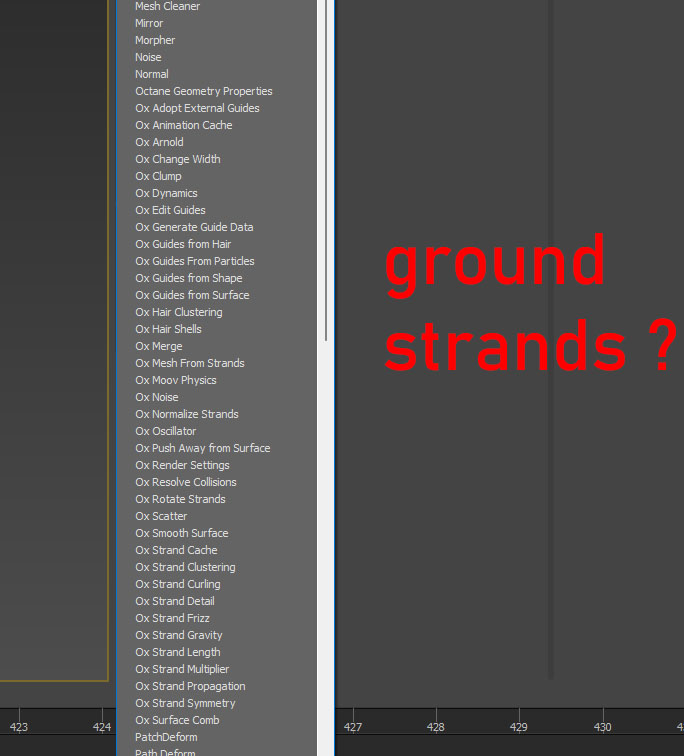This screenshot has width=684, height=756.
Task: Select Ox Strand Frizz modifier
Action: [x=173, y=618]
